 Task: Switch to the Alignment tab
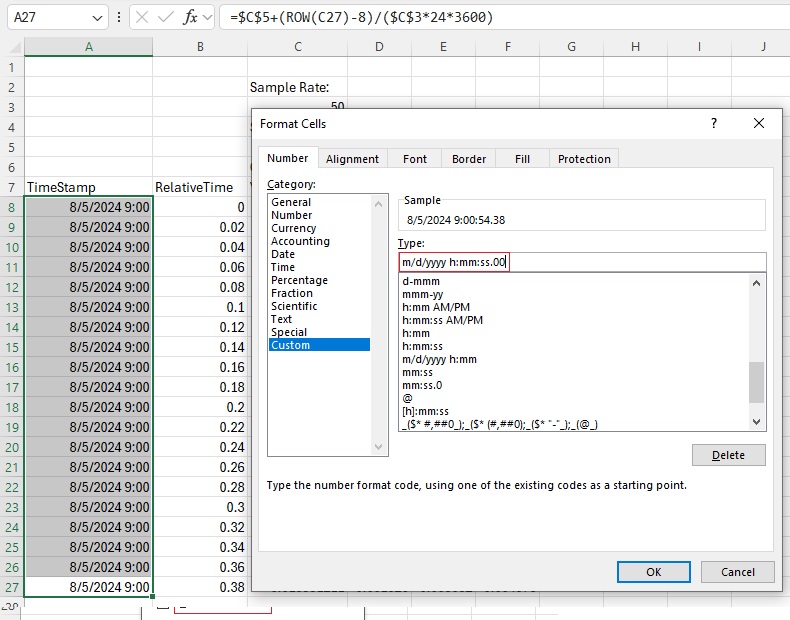352,159
